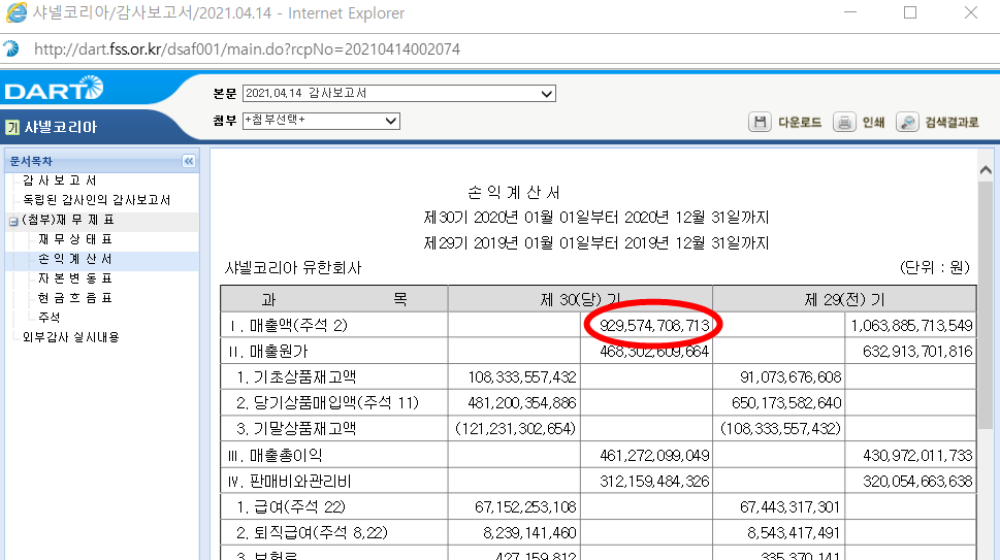The height and width of the screenshot is (560, 1000).
Task: Open 외부감사 실시내용 in the tree
Action: 71,337
